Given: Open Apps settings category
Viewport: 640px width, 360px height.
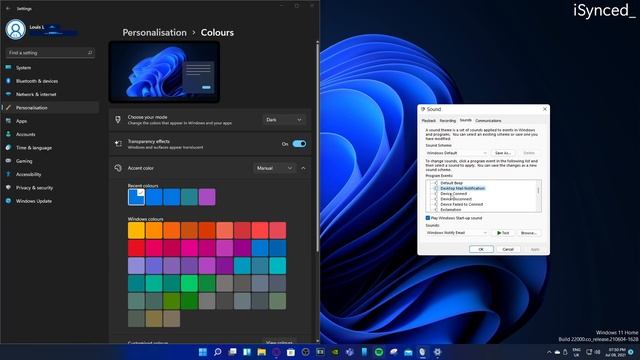Looking at the screenshot, I should coord(50,121).
